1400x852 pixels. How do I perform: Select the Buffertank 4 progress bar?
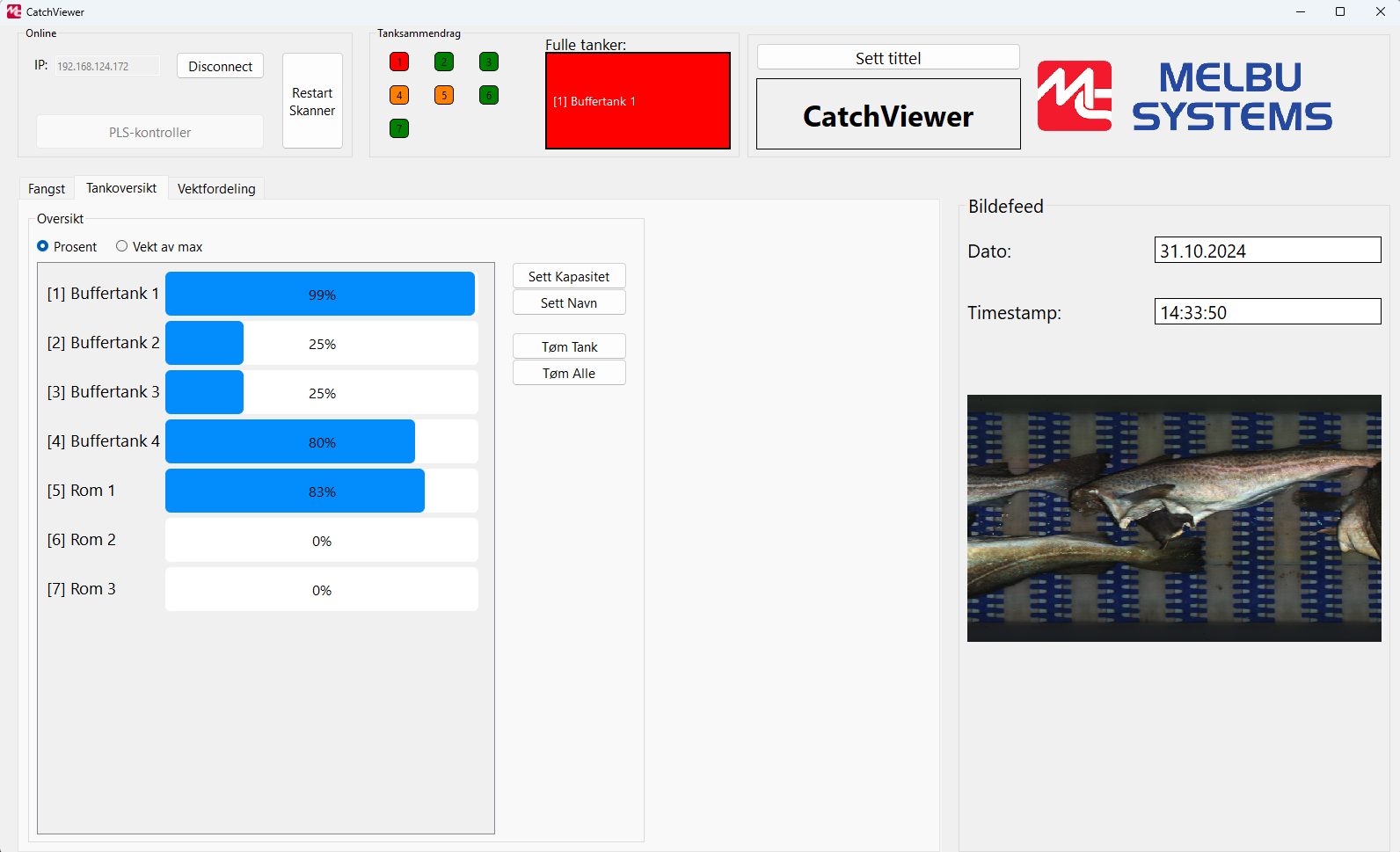click(321, 441)
